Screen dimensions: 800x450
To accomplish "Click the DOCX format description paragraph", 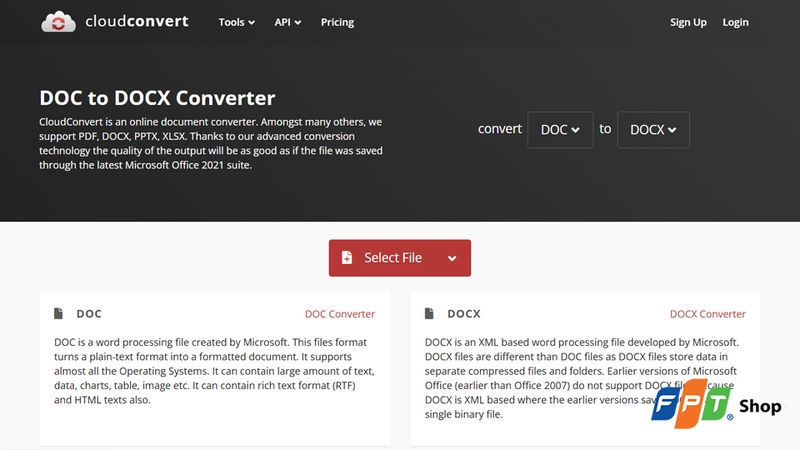I will 582,378.
